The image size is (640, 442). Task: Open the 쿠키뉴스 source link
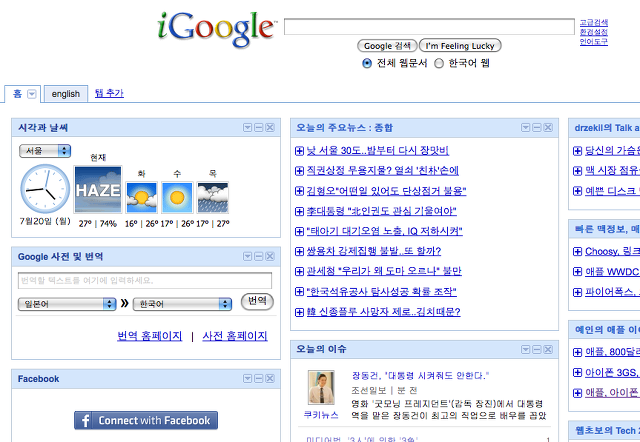(x=321, y=415)
